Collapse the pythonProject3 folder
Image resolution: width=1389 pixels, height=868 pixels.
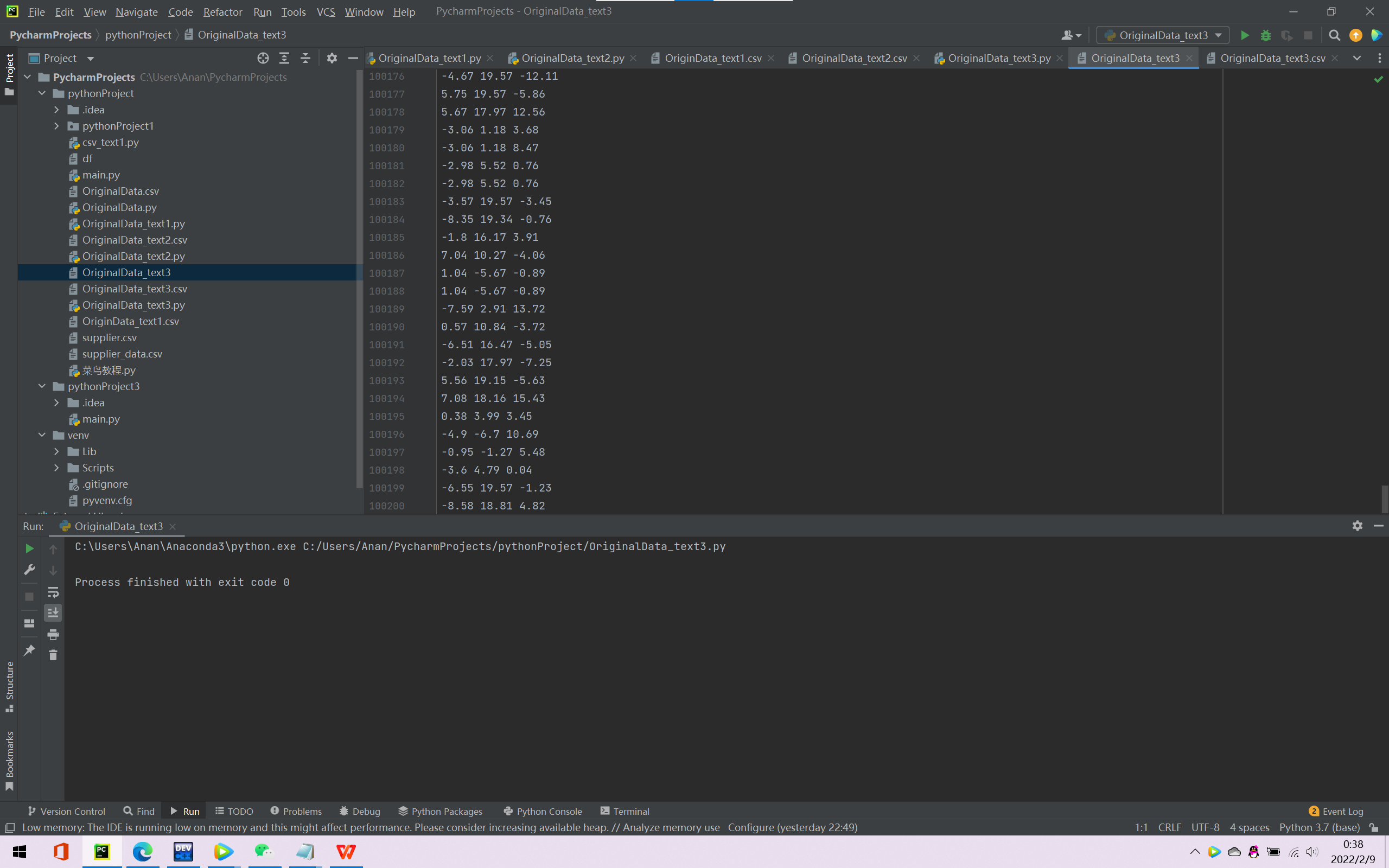tap(42, 386)
